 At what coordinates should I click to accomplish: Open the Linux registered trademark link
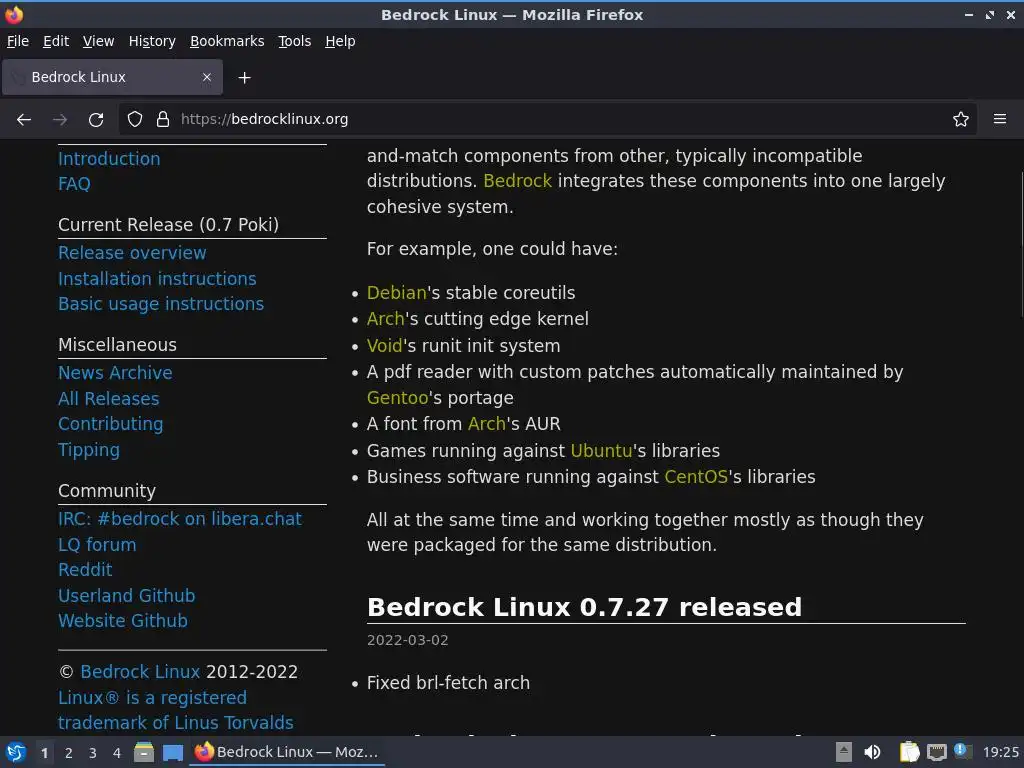click(176, 711)
